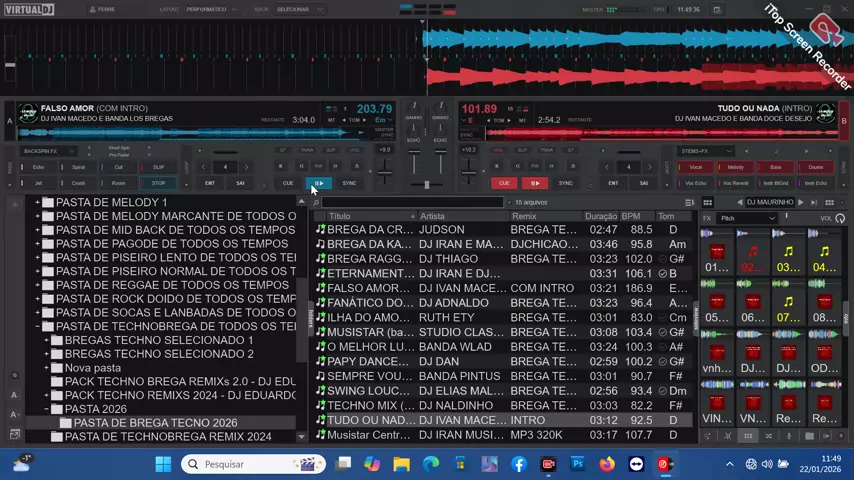
Task: Open Firefox from the taskbar
Action: pos(607,464)
